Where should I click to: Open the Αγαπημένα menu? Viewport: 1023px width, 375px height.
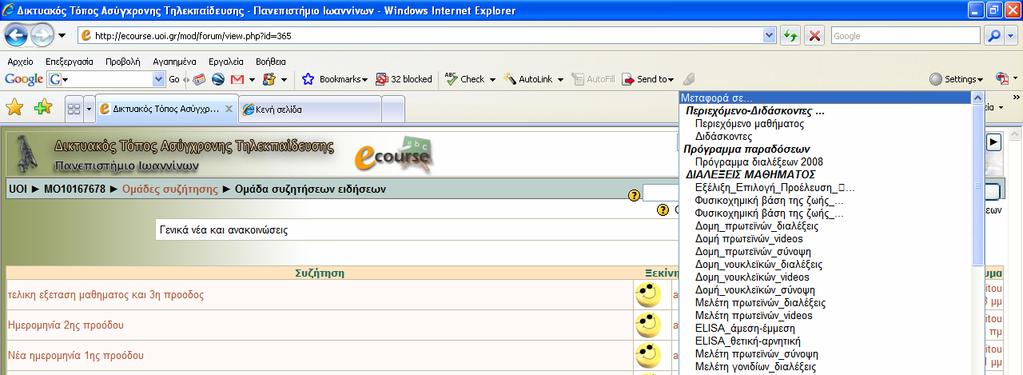click(x=174, y=61)
